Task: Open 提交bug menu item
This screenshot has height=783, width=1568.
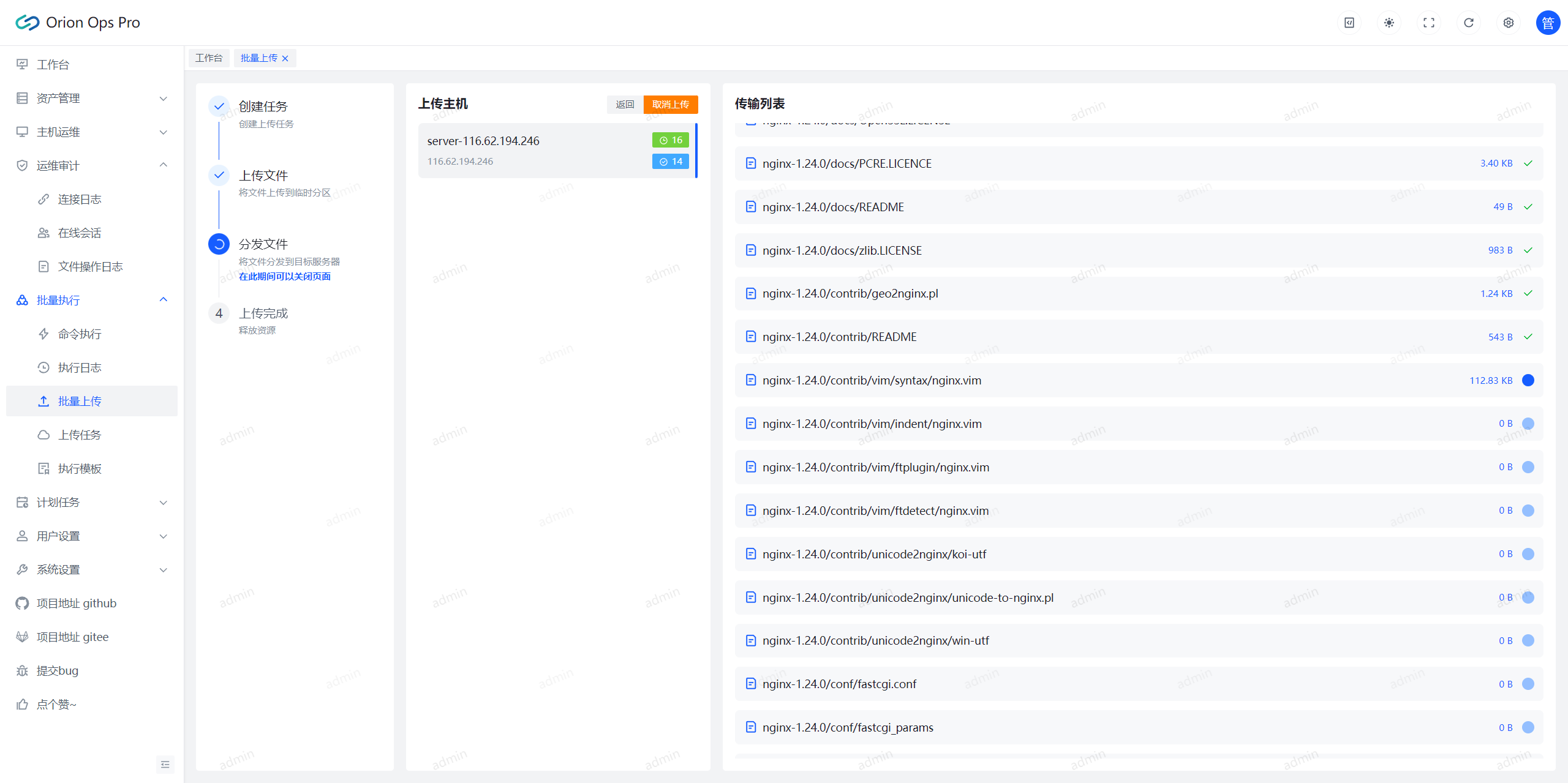Action: point(58,670)
